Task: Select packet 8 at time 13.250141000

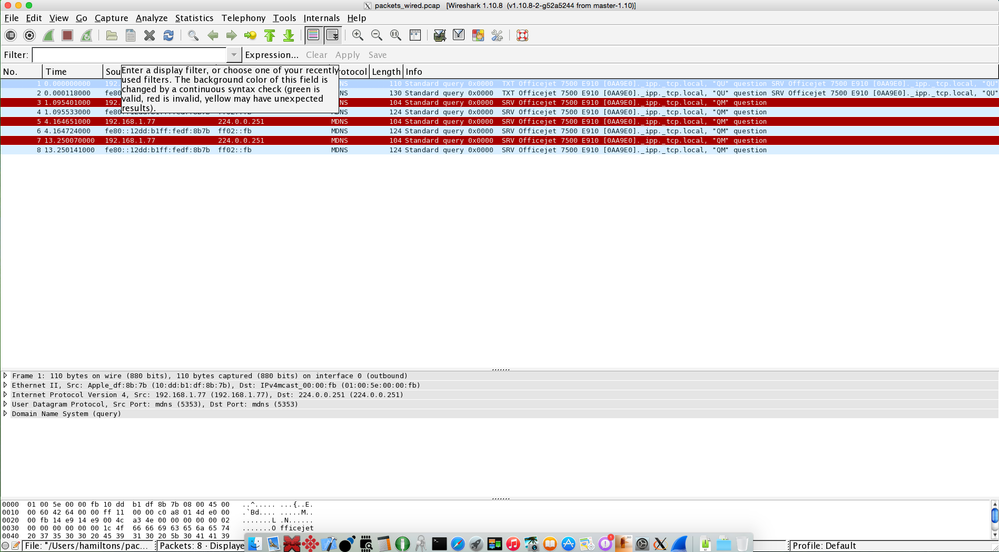Action: [x=500, y=150]
